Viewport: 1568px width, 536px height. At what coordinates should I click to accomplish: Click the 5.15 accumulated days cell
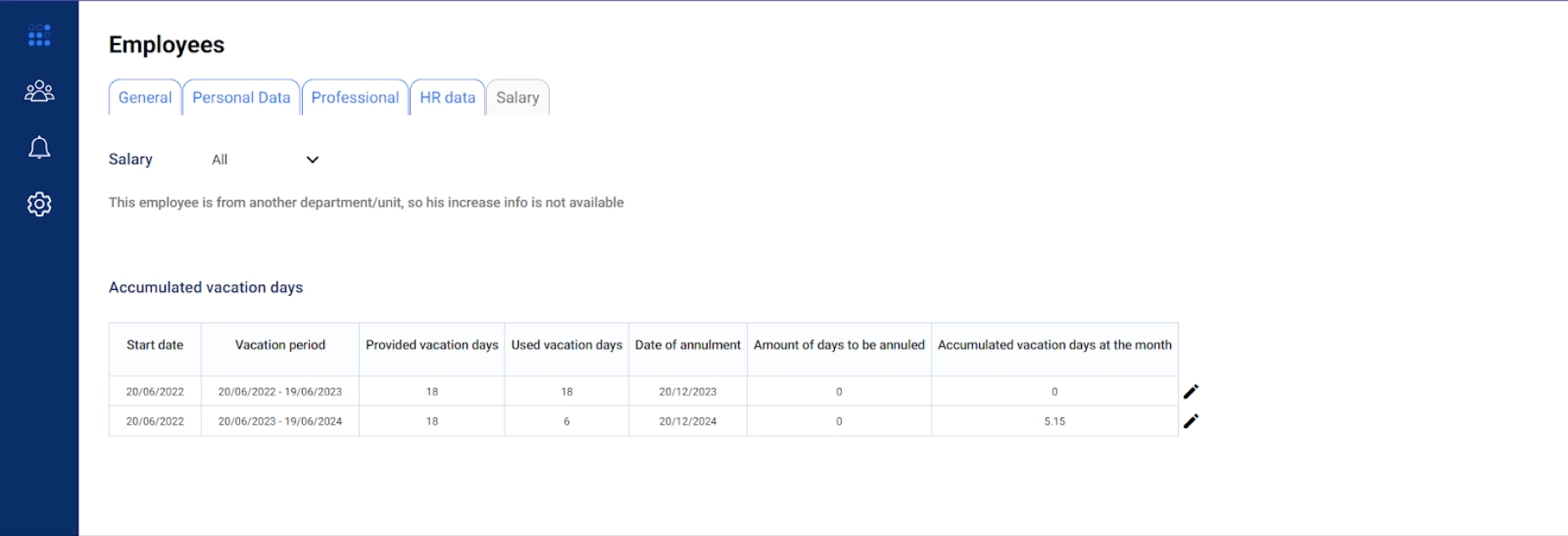coord(1054,422)
